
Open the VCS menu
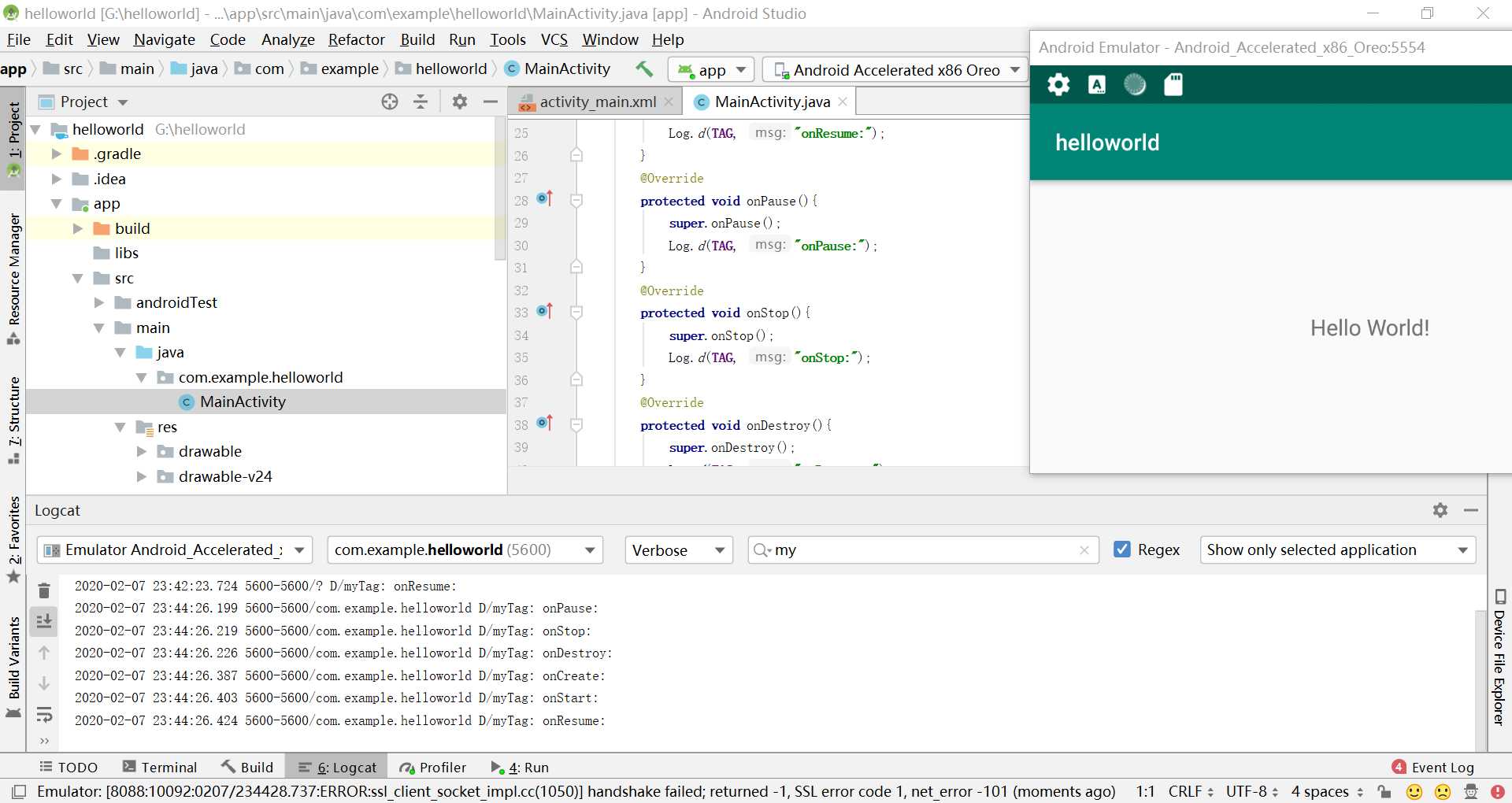pyautogui.click(x=554, y=39)
